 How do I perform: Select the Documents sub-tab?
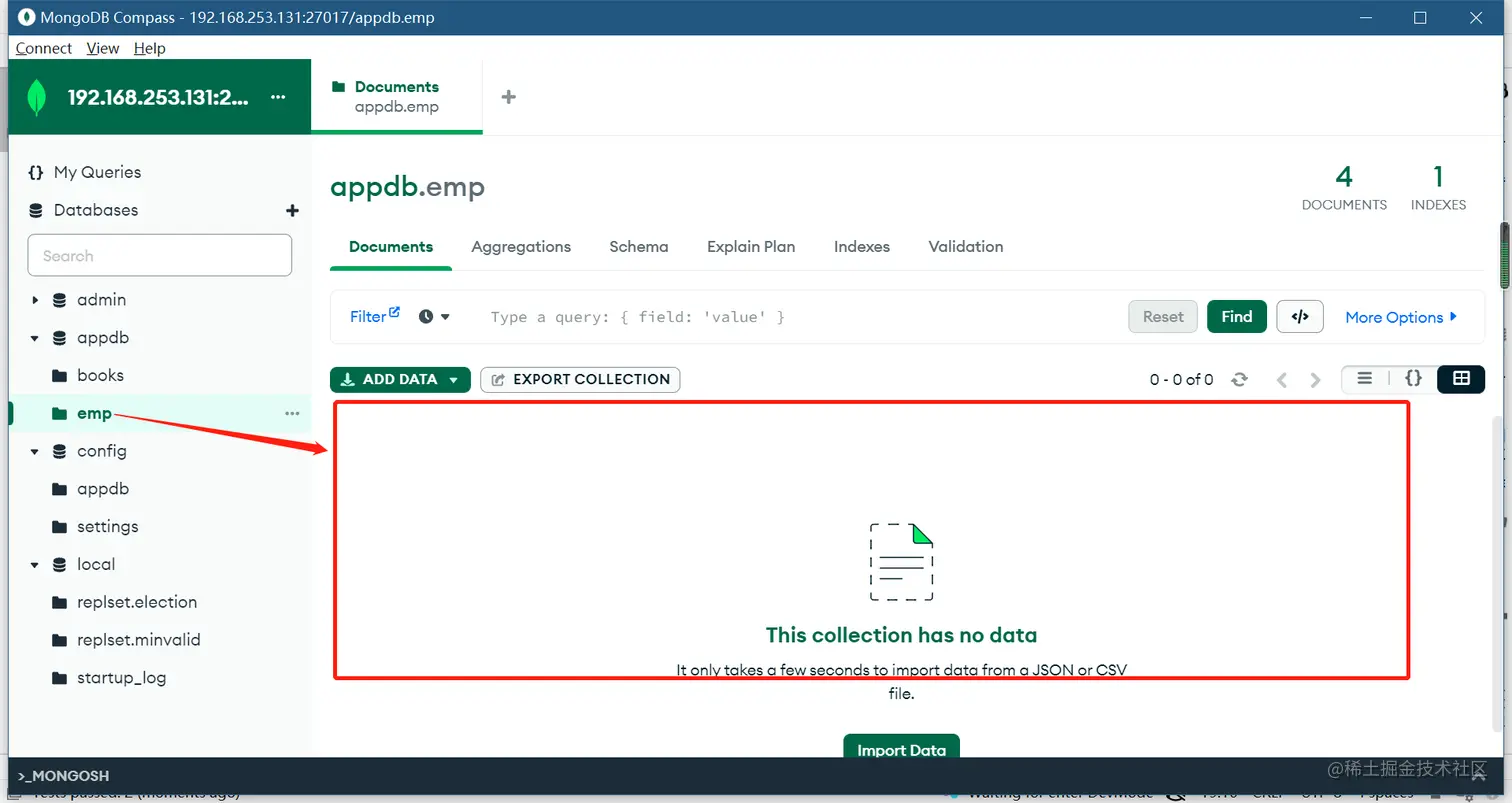(391, 247)
